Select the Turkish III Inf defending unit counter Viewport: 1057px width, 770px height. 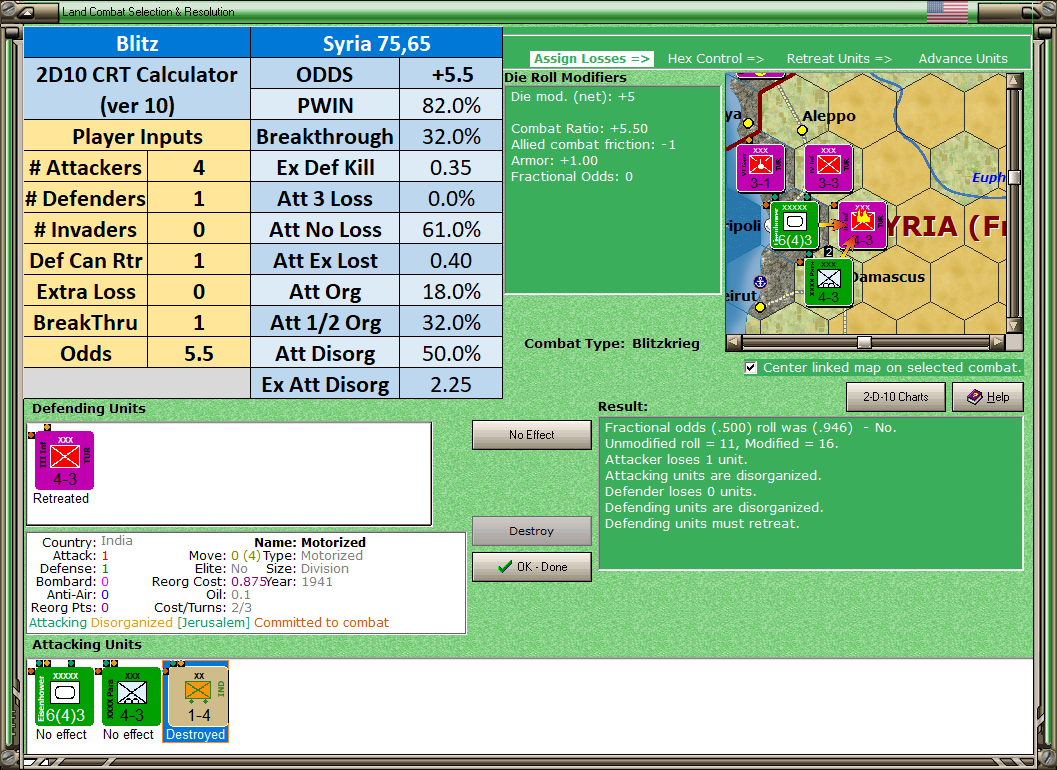pyautogui.click(x=64, y=461)
